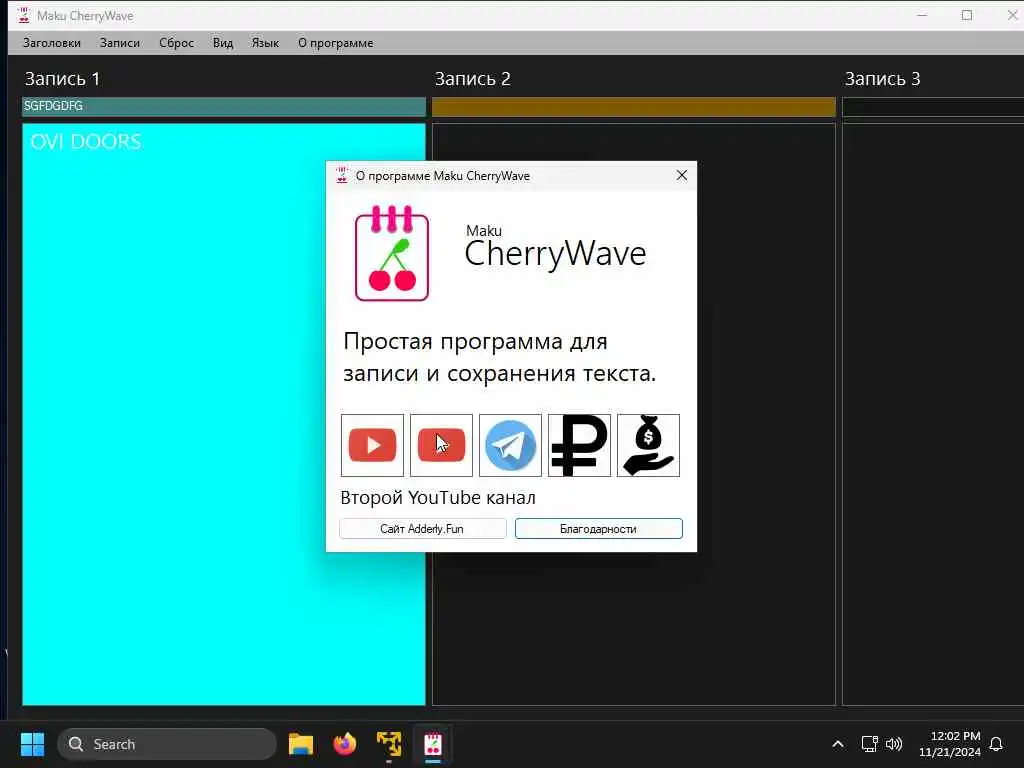Show hidden tray icons chevron

[x=838, y=744]
